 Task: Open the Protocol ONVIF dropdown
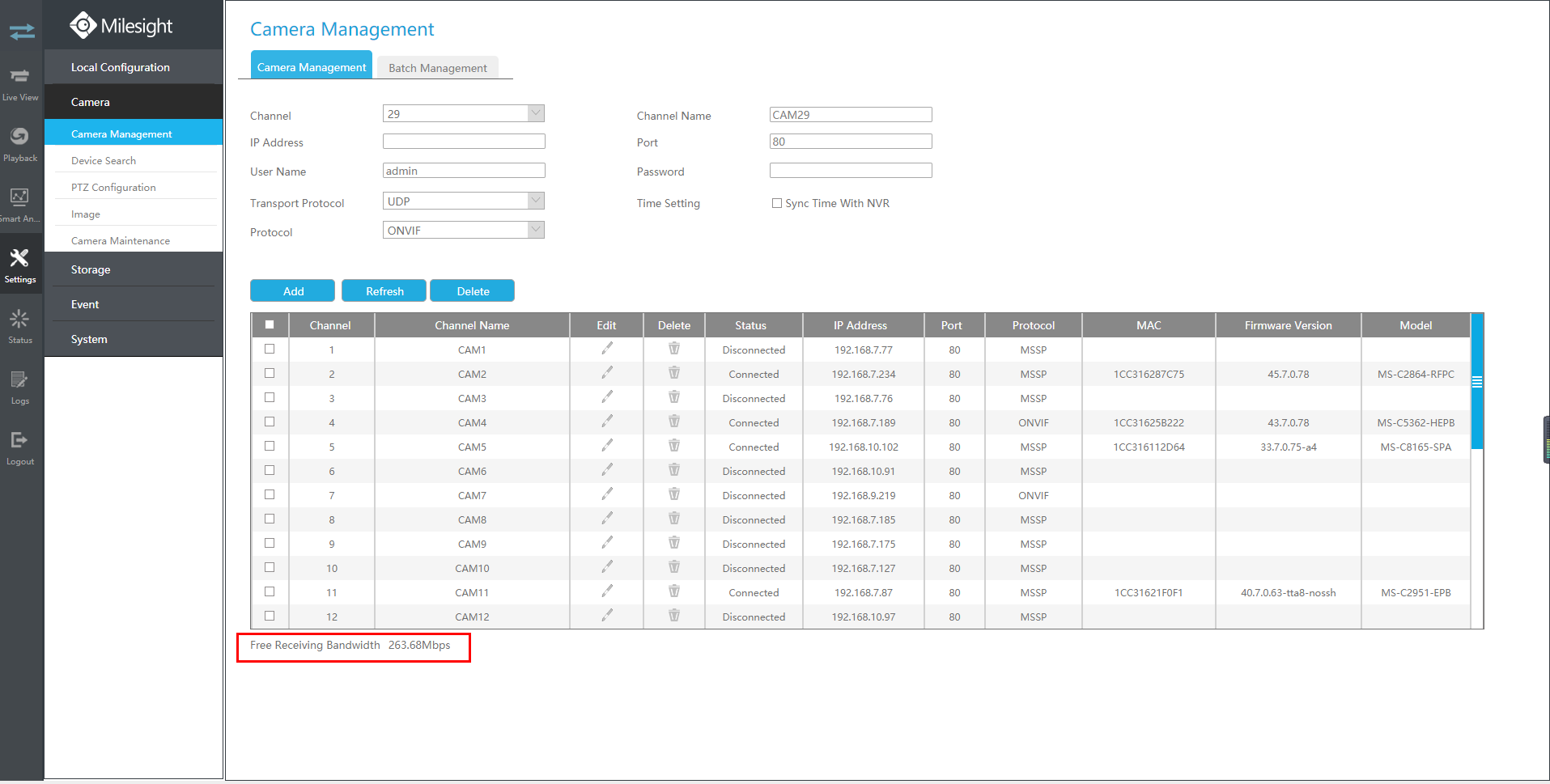(x=464, y=231)
